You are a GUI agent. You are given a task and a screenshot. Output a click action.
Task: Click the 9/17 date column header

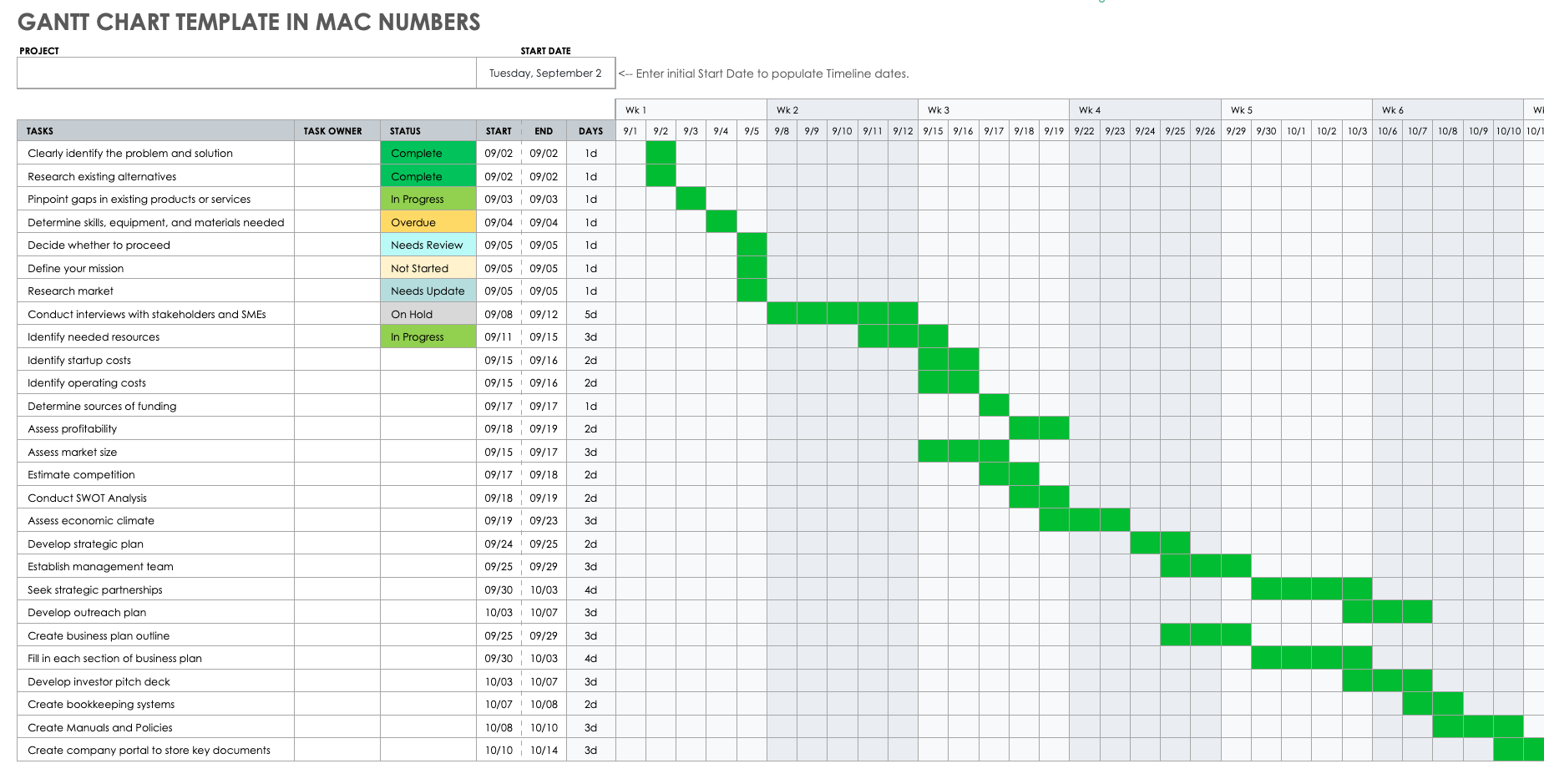(994, 131)
